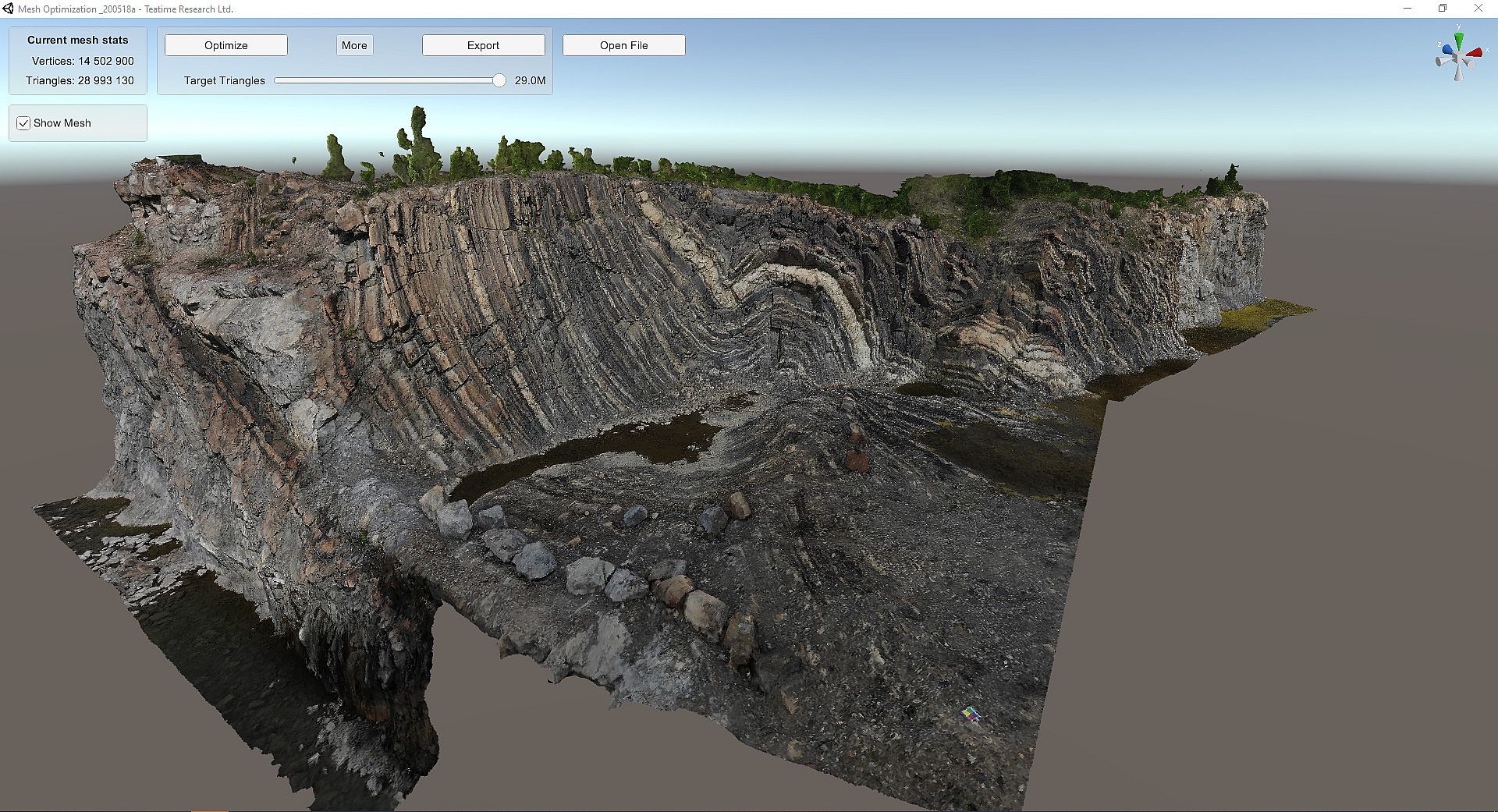This screenshot has width=1498, height=812.
Task: Click Open File to load a mesh
Action: point(623,45)
